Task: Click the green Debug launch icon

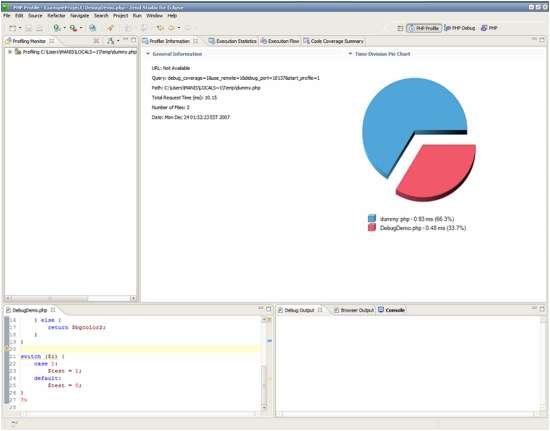Action: click(x=56, y=28)
